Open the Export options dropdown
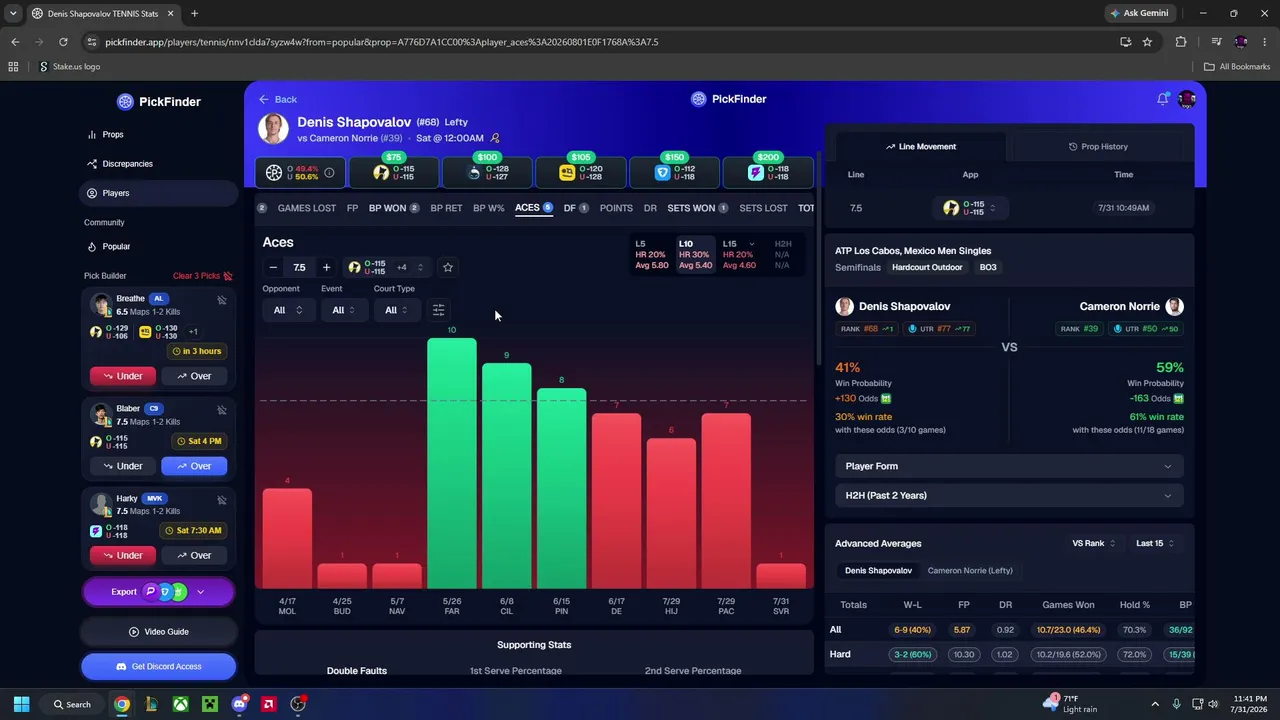Screen dimensions: 1280x720 tap(200, 592)
